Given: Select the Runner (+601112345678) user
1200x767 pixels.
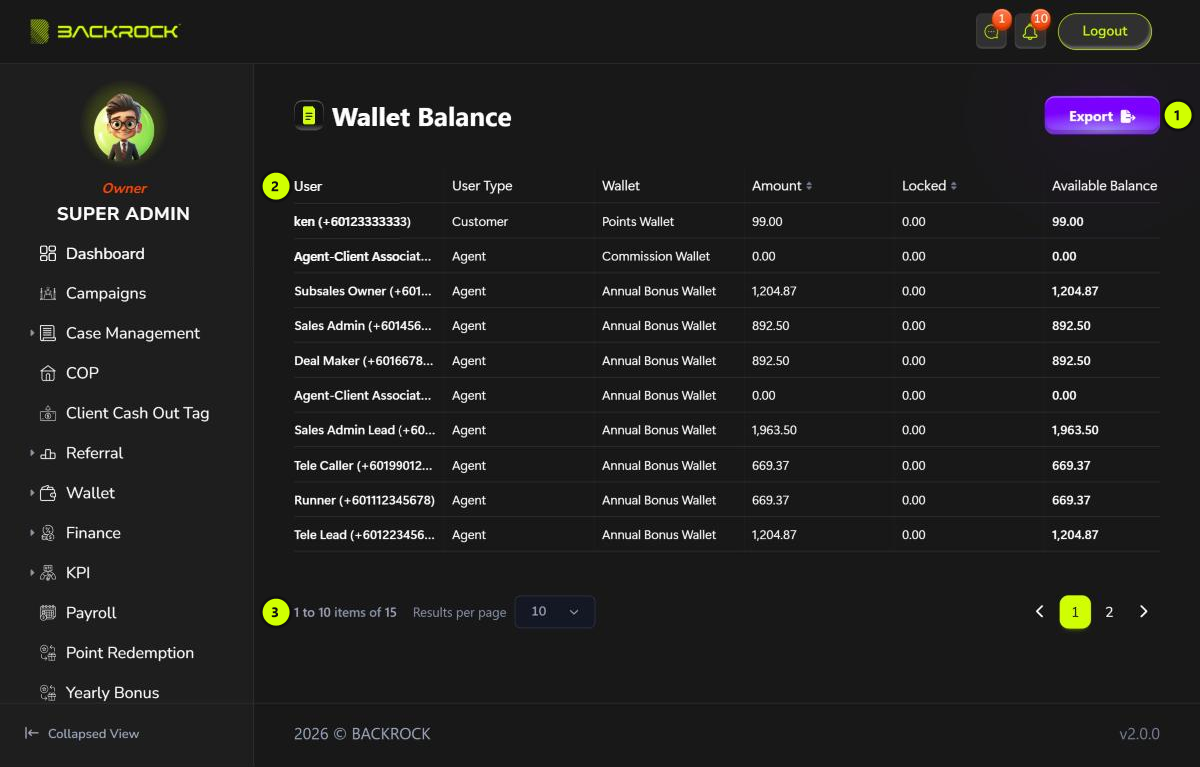Looking at the screenshot, I should point(364,500).
